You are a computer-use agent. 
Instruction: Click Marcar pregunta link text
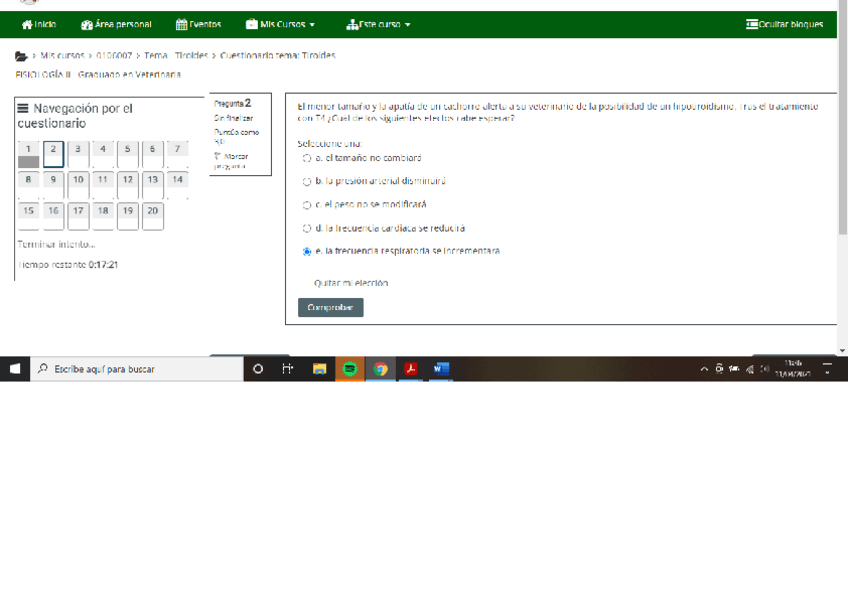click(x=231, y=161)
